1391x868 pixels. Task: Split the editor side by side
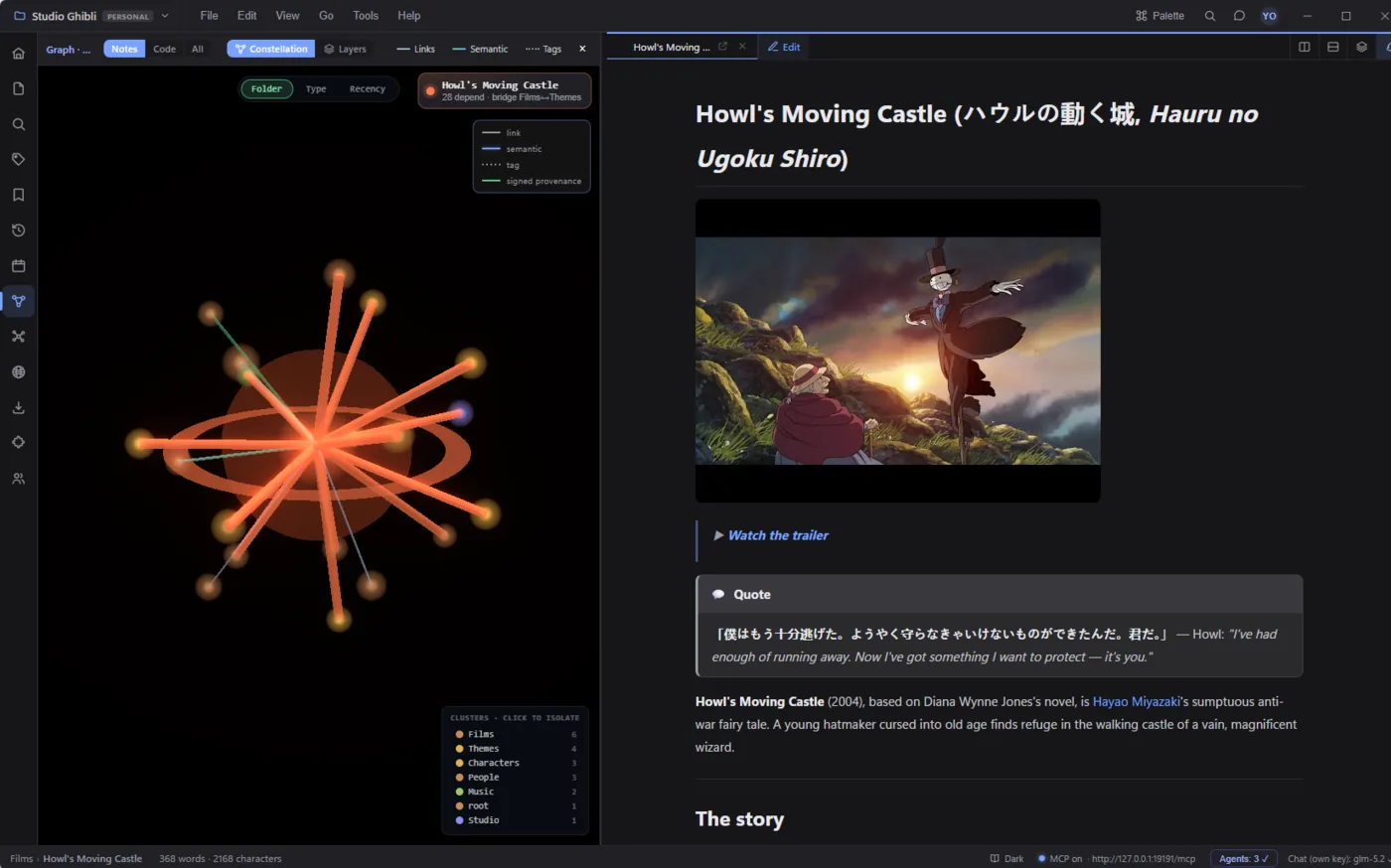click(x=1305, y=47)
